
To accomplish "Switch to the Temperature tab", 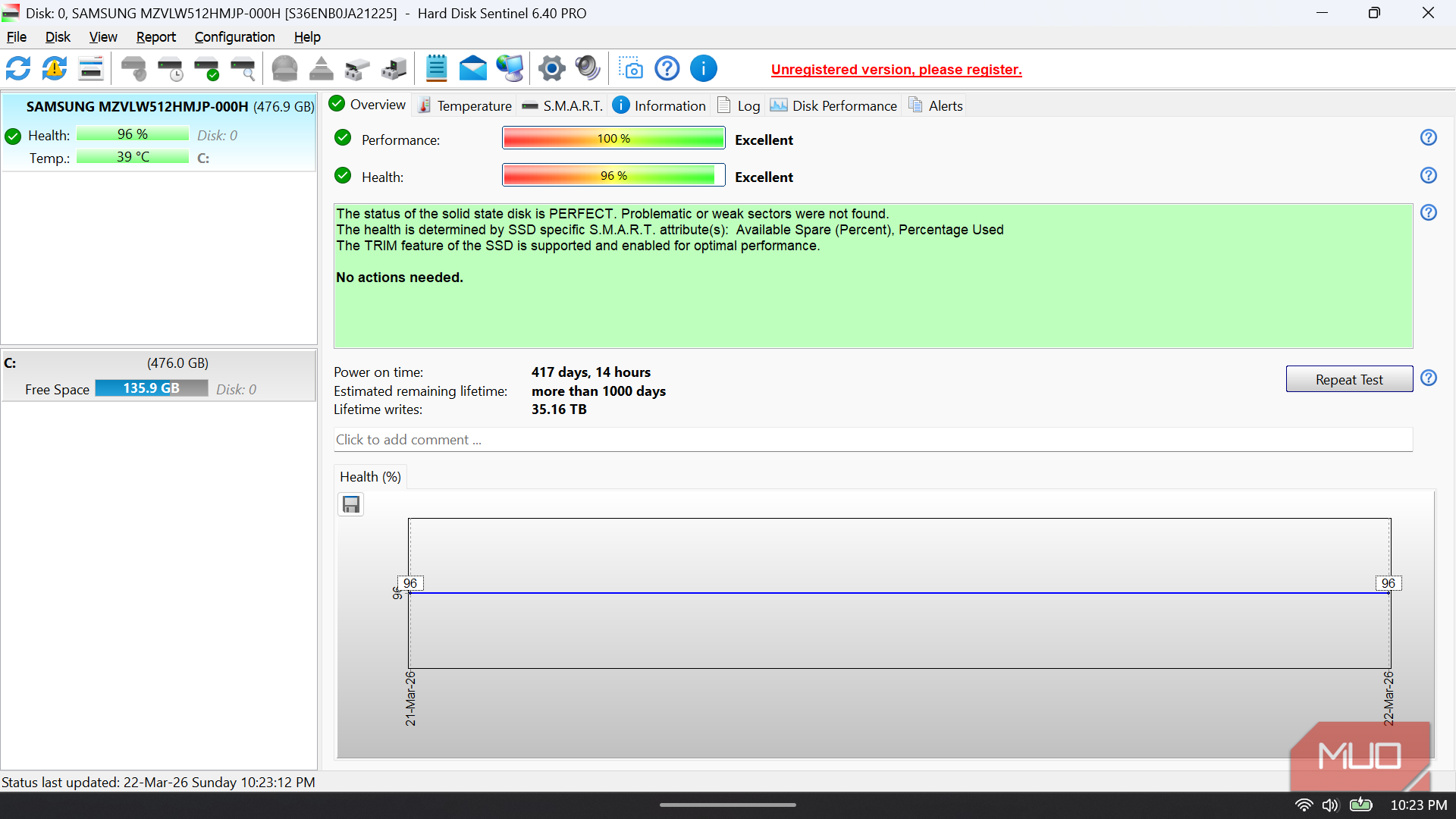I will tap(466, 105).
